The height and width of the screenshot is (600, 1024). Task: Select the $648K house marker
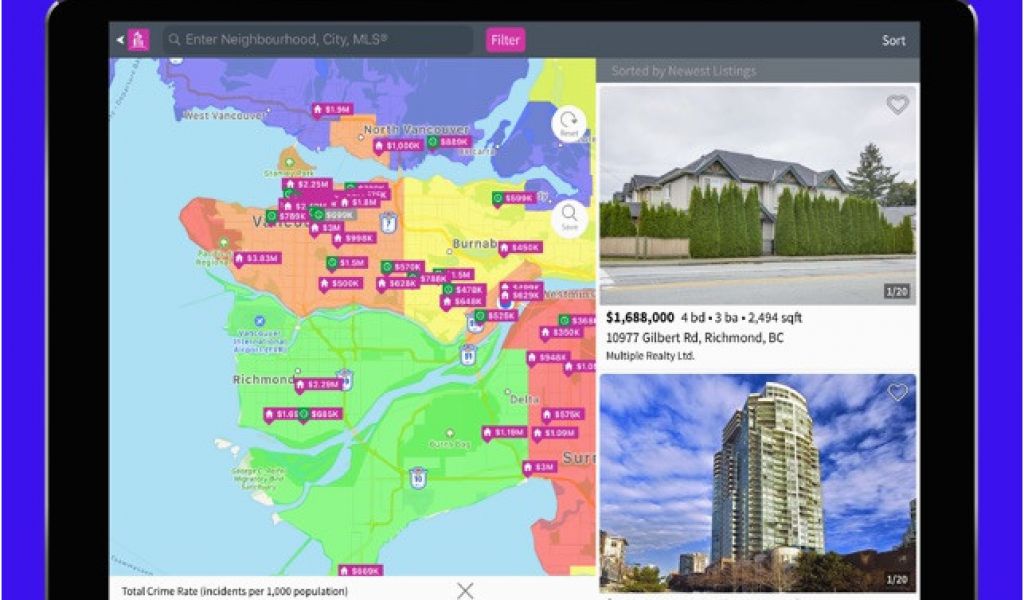463,302
